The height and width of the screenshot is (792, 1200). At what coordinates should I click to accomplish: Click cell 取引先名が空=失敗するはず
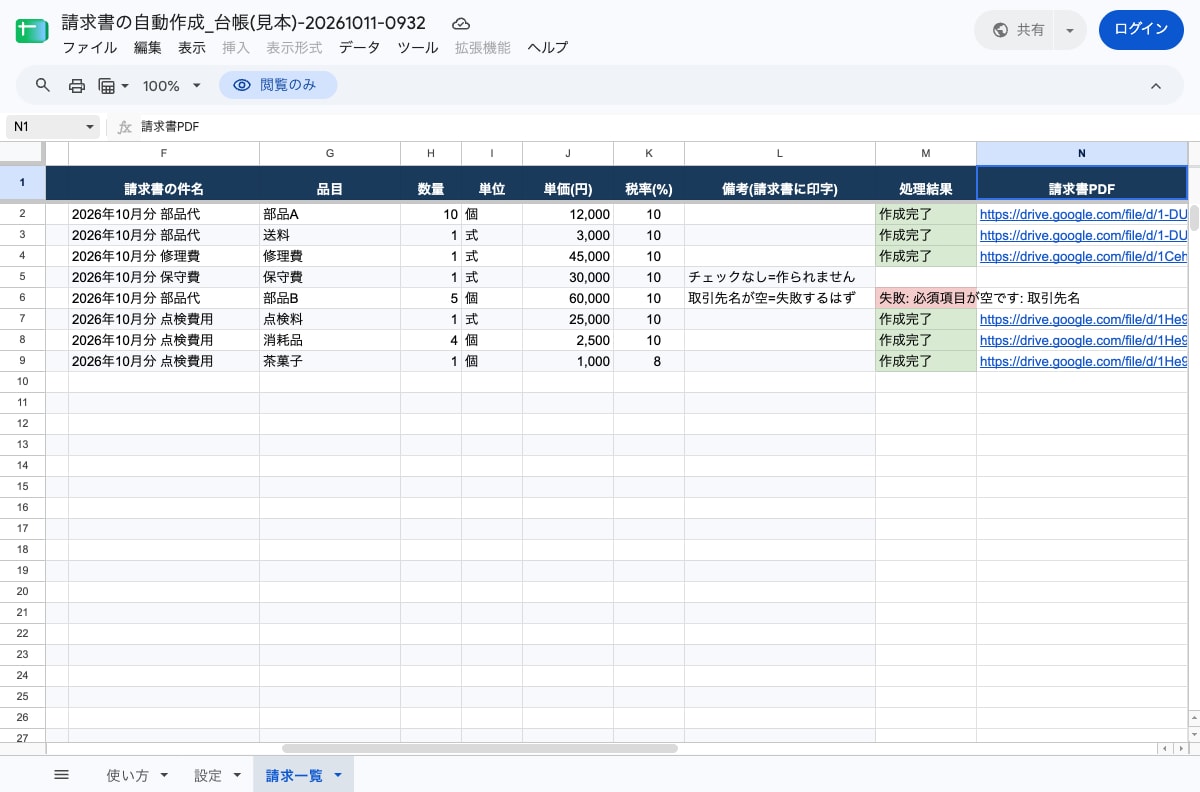(x=780, y=298)
